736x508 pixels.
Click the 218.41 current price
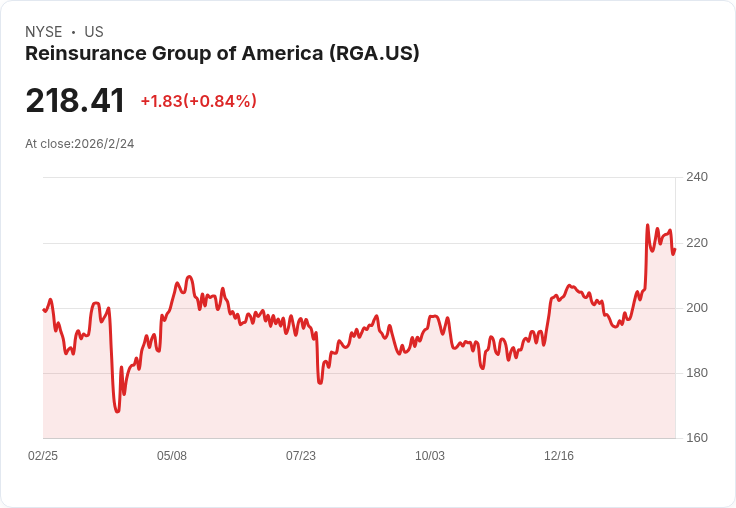pos(75,101)
